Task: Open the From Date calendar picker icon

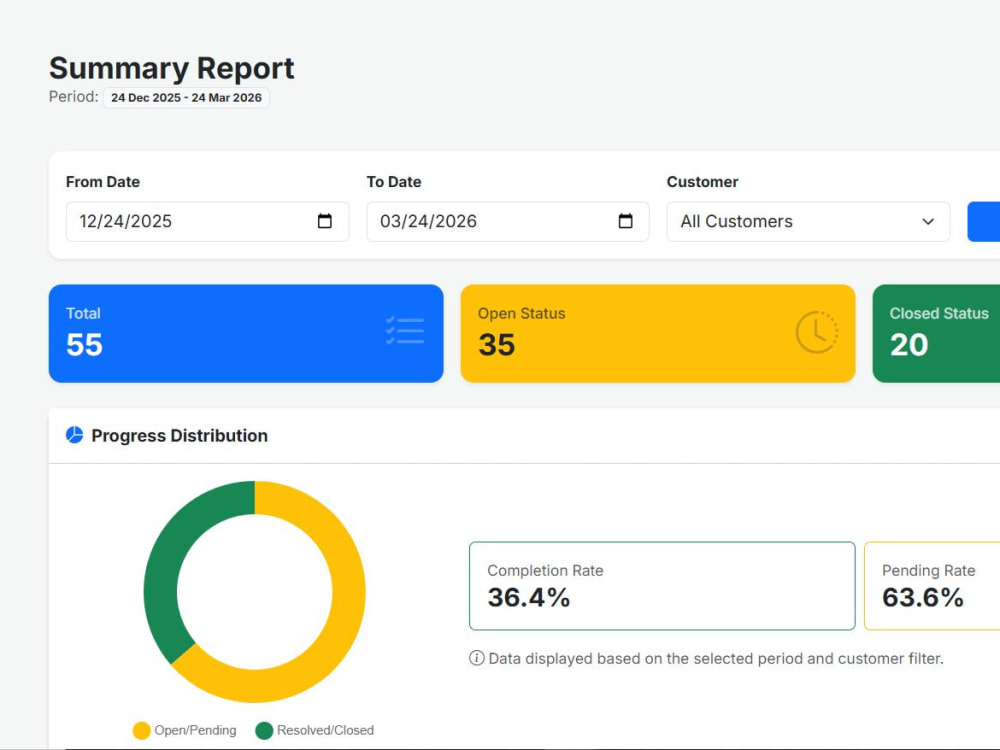Action: pos(325,221)
